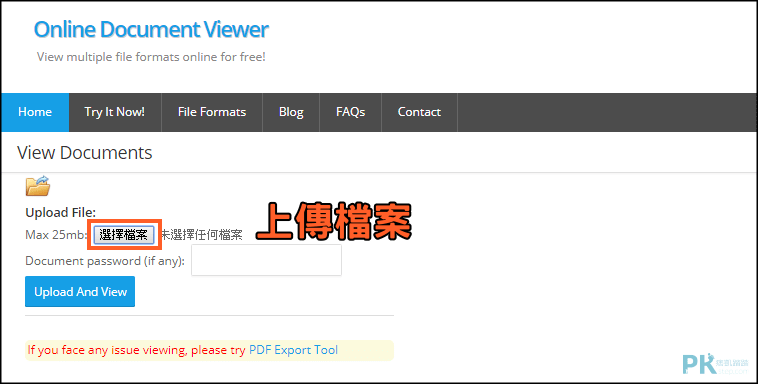
Task: Open the Contact menu item
Action: tap(419, 112)
